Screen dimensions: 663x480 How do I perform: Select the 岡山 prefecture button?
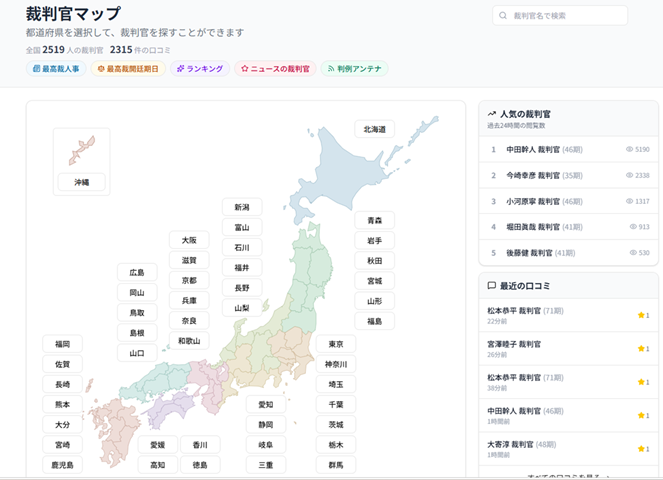coord(137,293)
